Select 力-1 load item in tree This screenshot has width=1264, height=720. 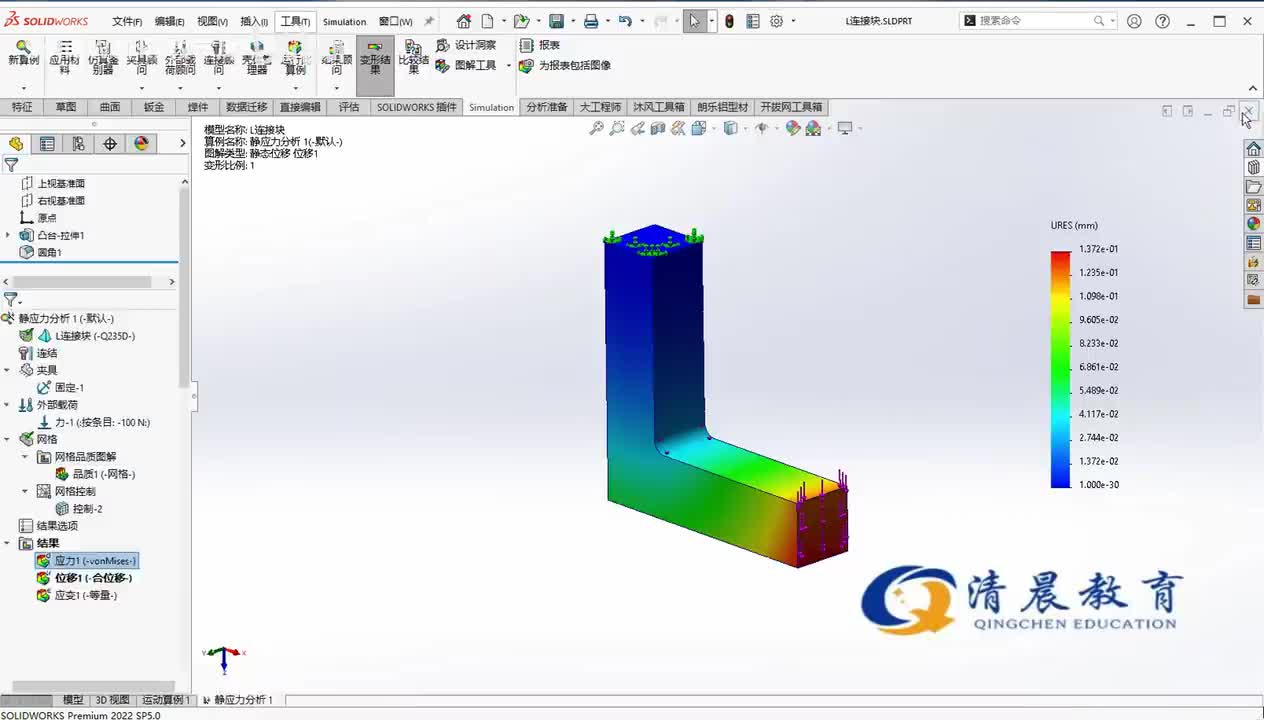[92, 422]
